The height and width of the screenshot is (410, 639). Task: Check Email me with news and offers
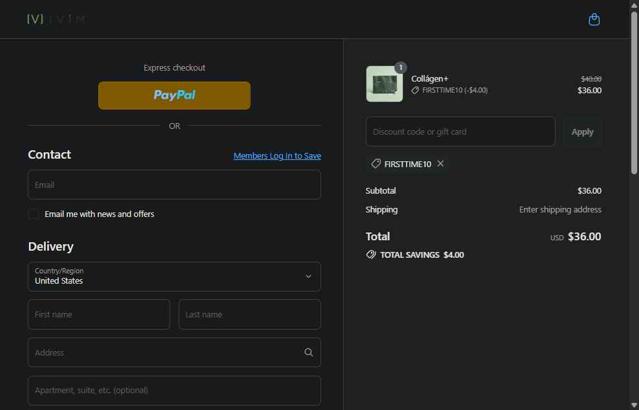point(34,214)
